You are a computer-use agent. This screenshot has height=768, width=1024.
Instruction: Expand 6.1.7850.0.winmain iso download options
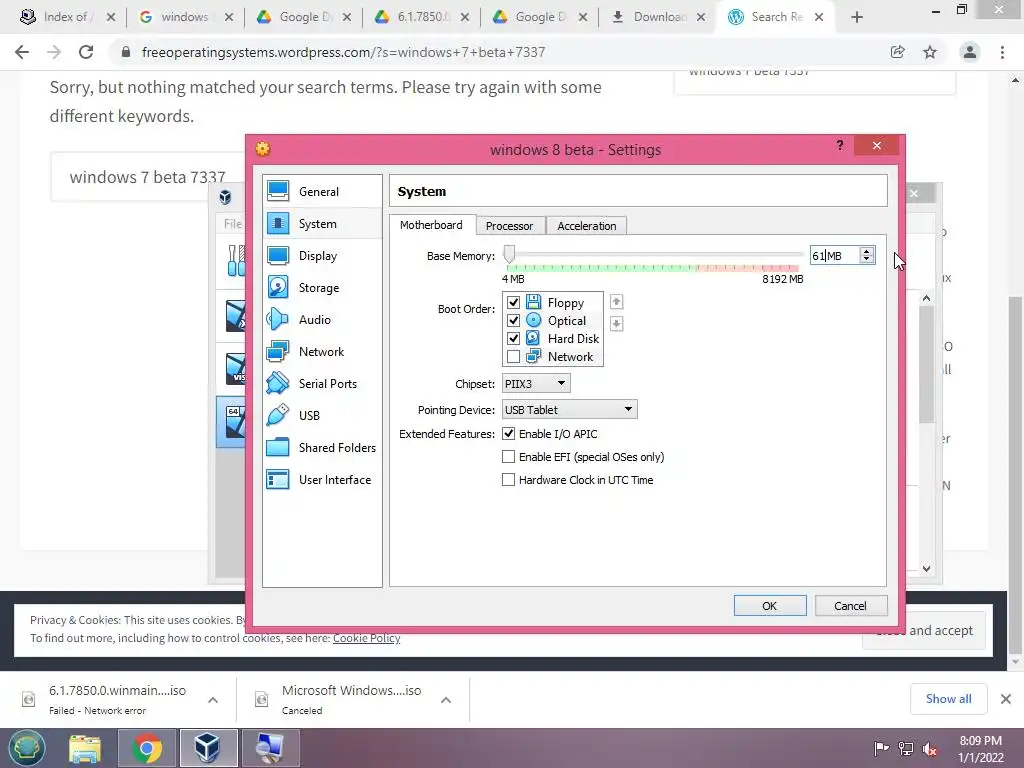tap(213, 699)
